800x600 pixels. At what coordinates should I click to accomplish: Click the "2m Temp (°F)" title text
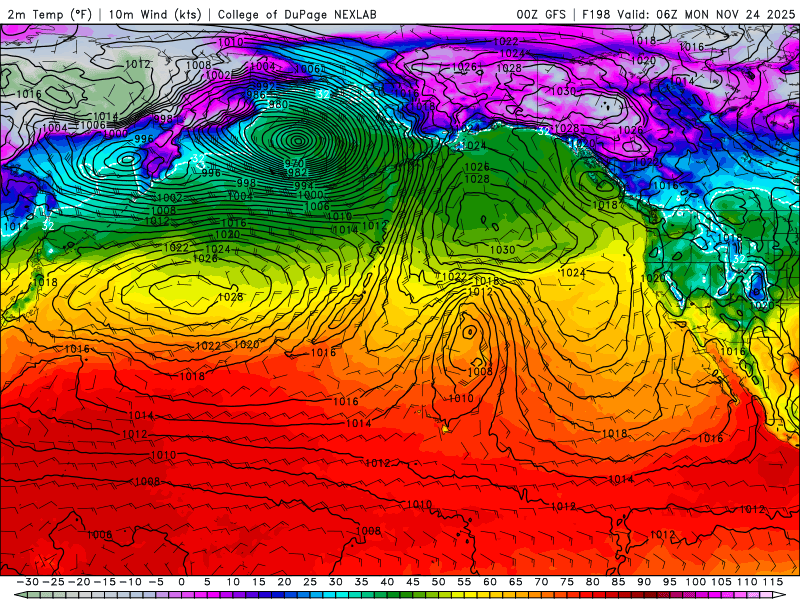(49, 14)
